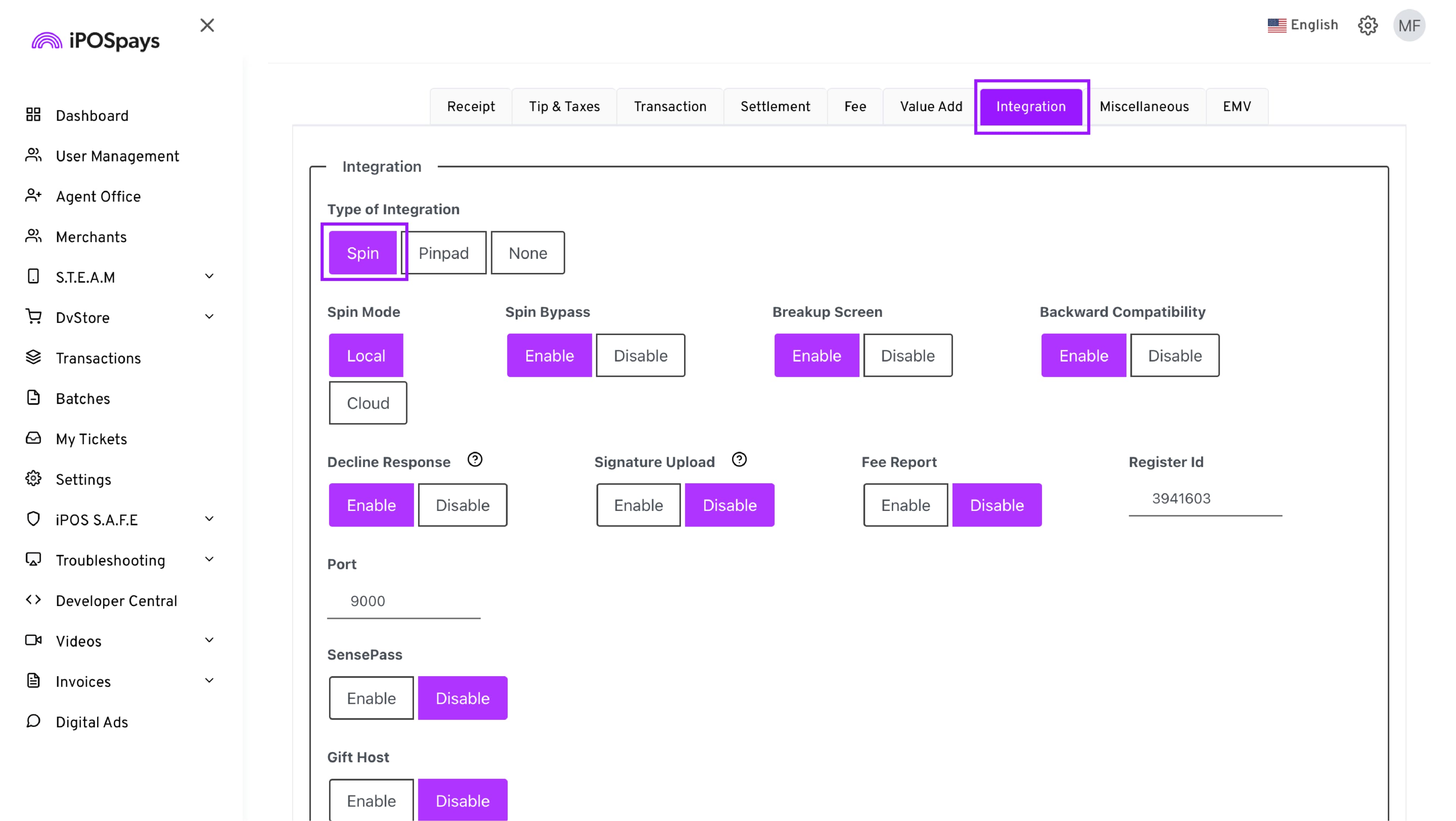Click the Dashboard grid icon

pos(33,115)
